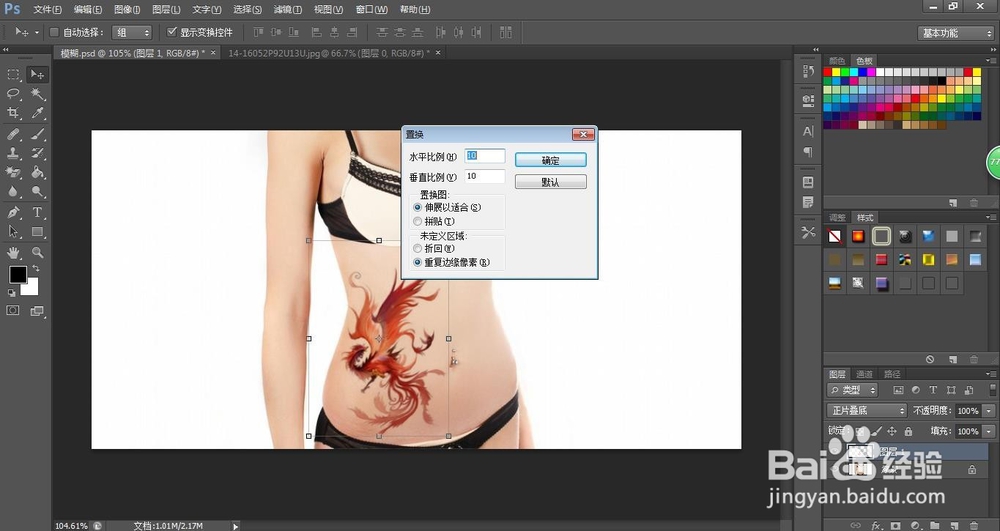
Task: Select the Eyedropper tool
Action: coord(38,113)
